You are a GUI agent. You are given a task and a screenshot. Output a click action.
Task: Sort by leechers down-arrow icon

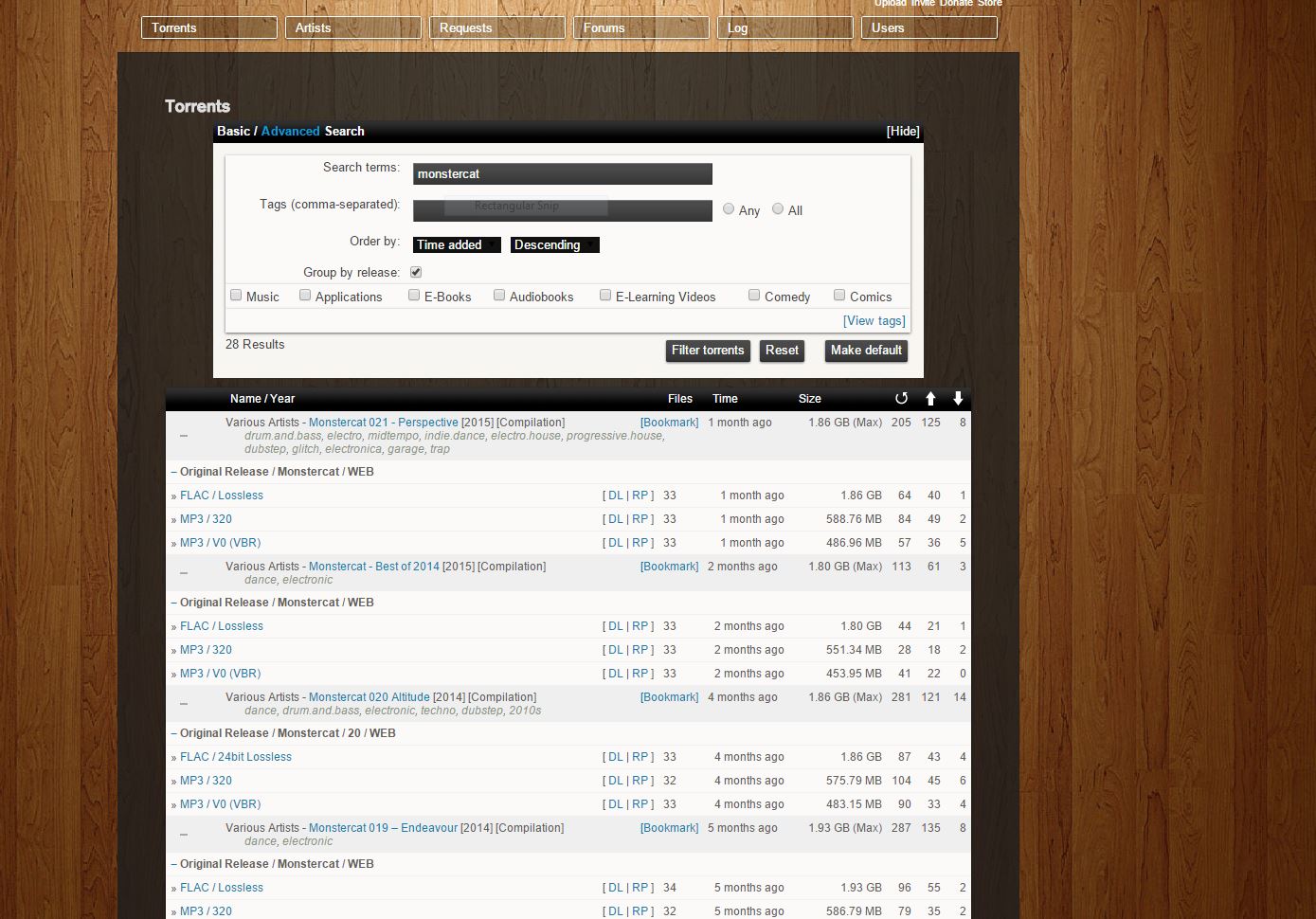click(958, 399)
